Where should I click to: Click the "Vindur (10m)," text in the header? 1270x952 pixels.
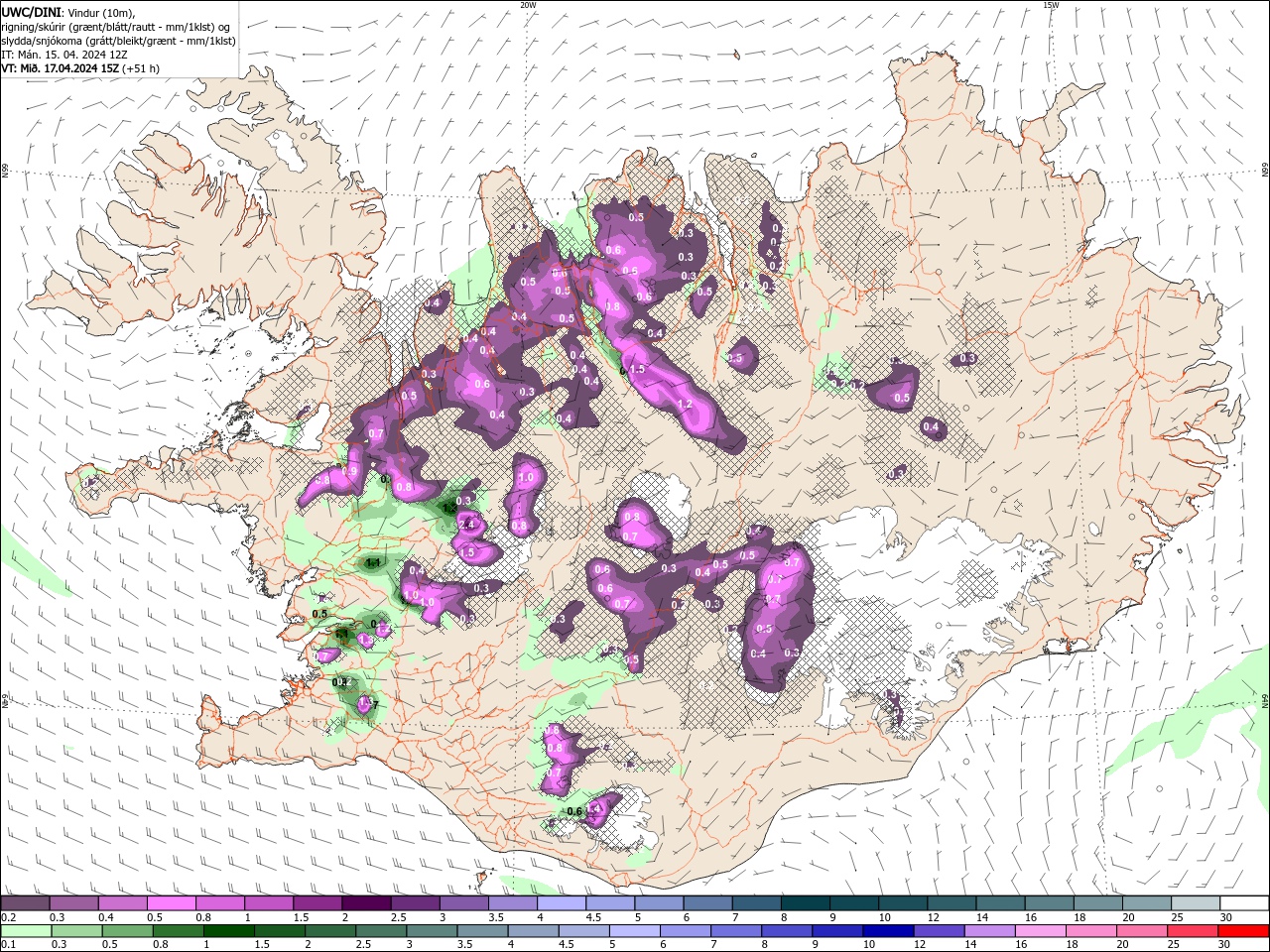tap(101, 12)
